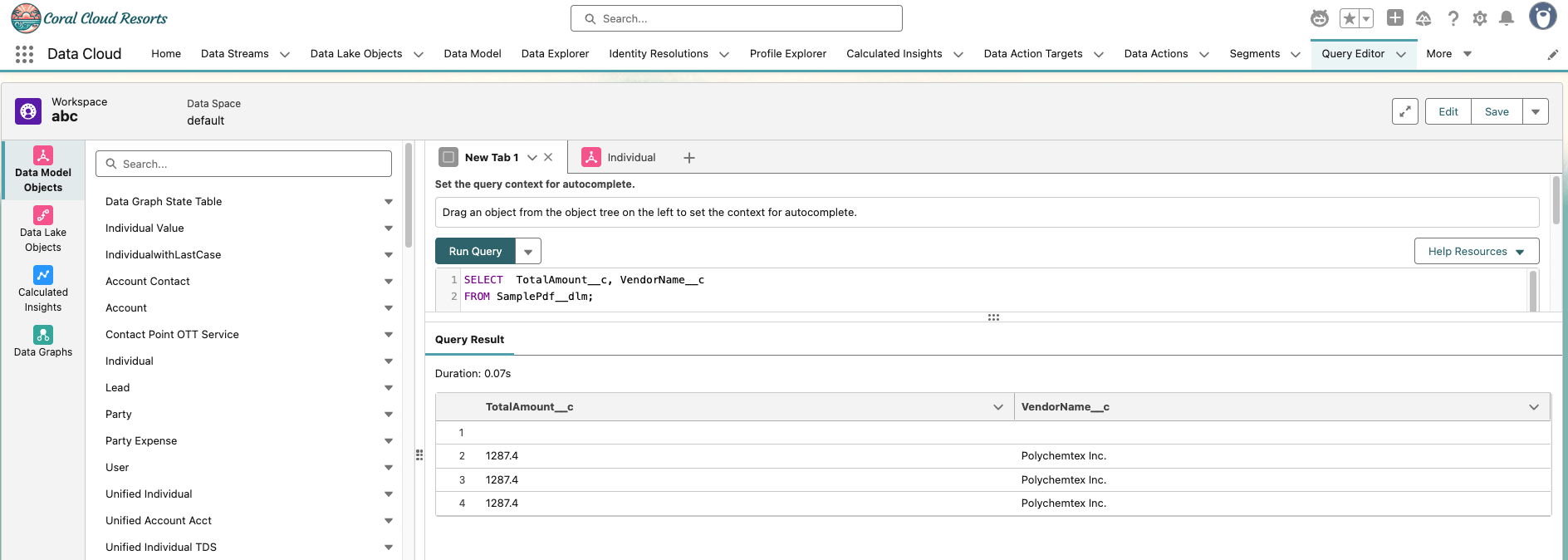This screenshot has width=1568, height=560.
Task: Select the Unified Account Acct tree item
Action: 159,521
